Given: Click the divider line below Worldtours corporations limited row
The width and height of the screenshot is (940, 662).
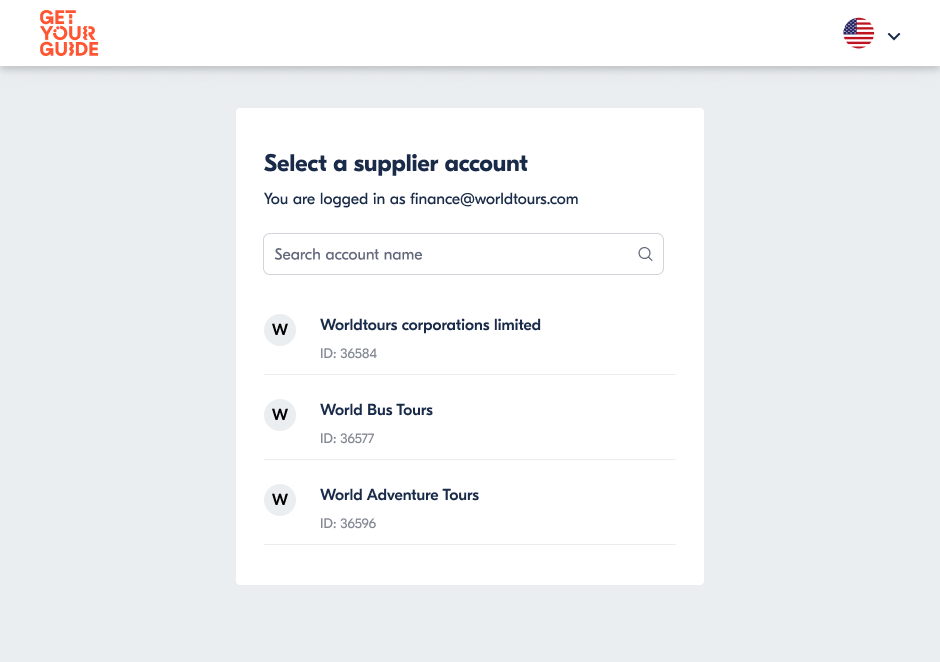Looking at the screenshot, I should [x=470, y=375].
